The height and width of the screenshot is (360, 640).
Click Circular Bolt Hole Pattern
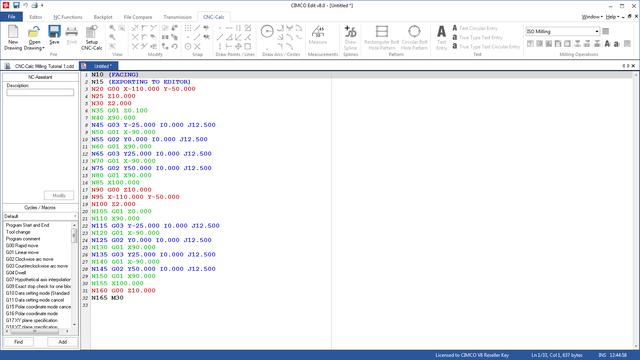(414, 37)
